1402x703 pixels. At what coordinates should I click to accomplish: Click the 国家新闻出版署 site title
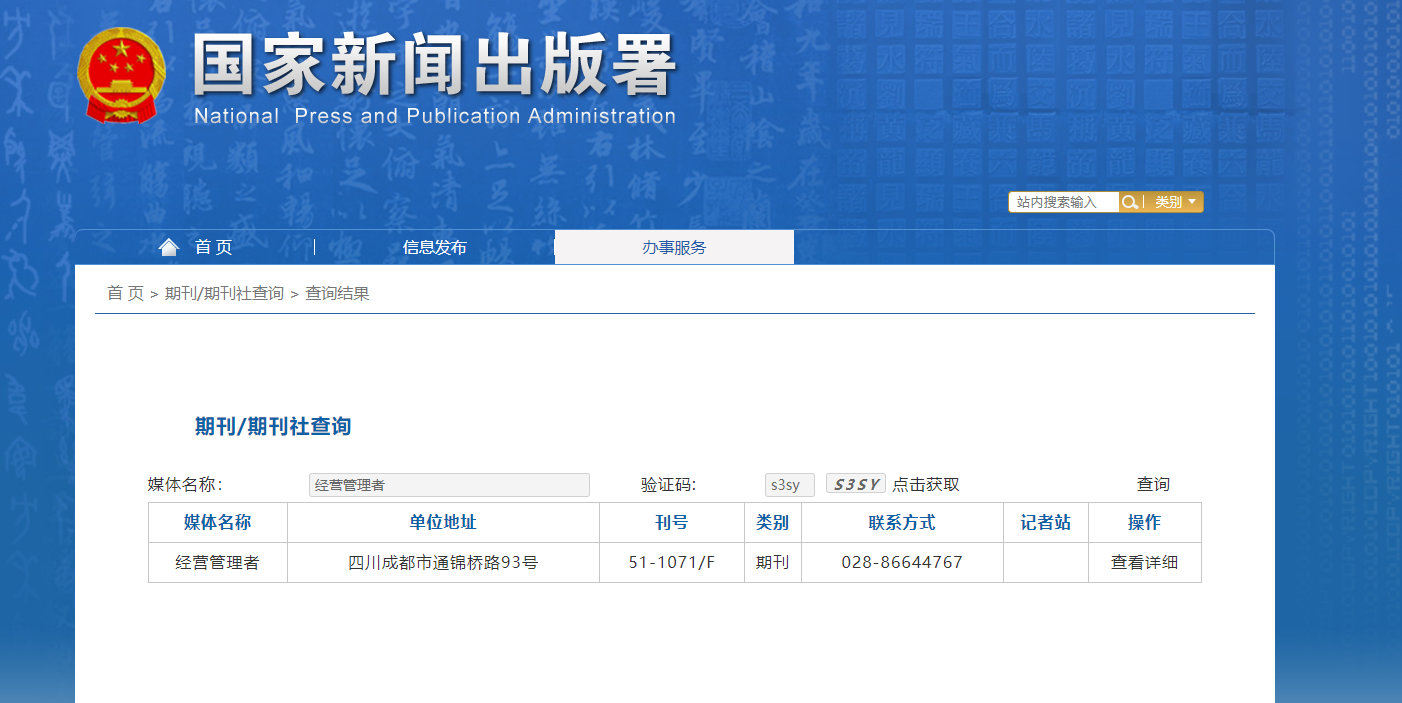(435, 65)
